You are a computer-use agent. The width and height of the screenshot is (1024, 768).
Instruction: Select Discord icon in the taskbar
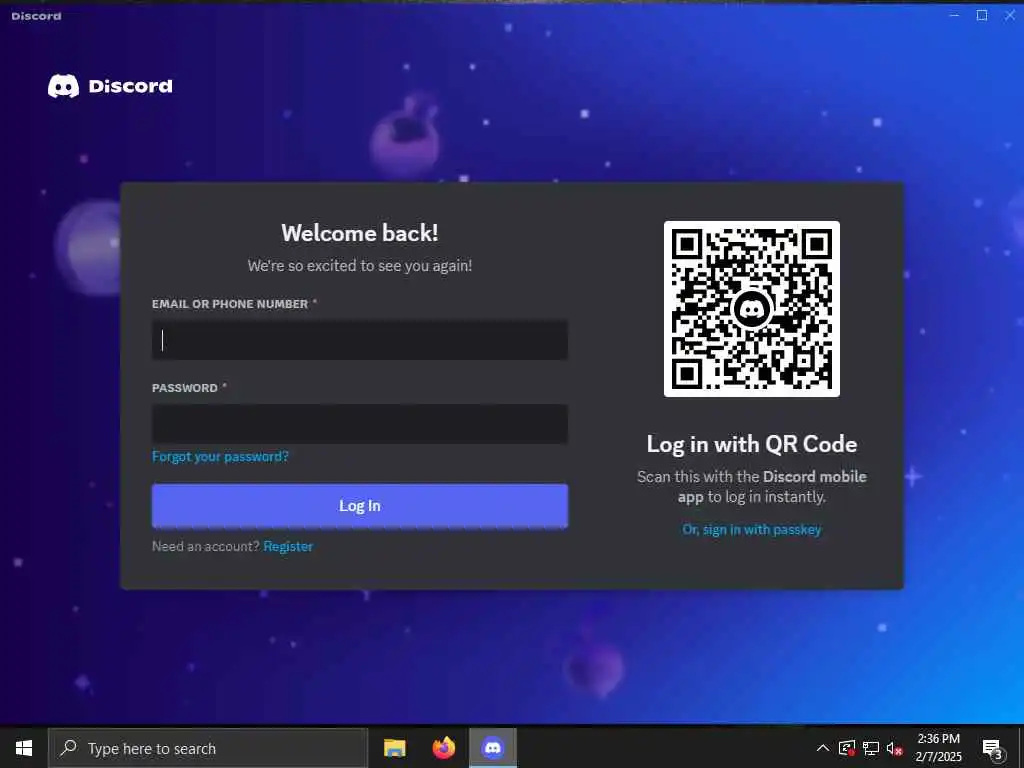(x=493, y=748)
